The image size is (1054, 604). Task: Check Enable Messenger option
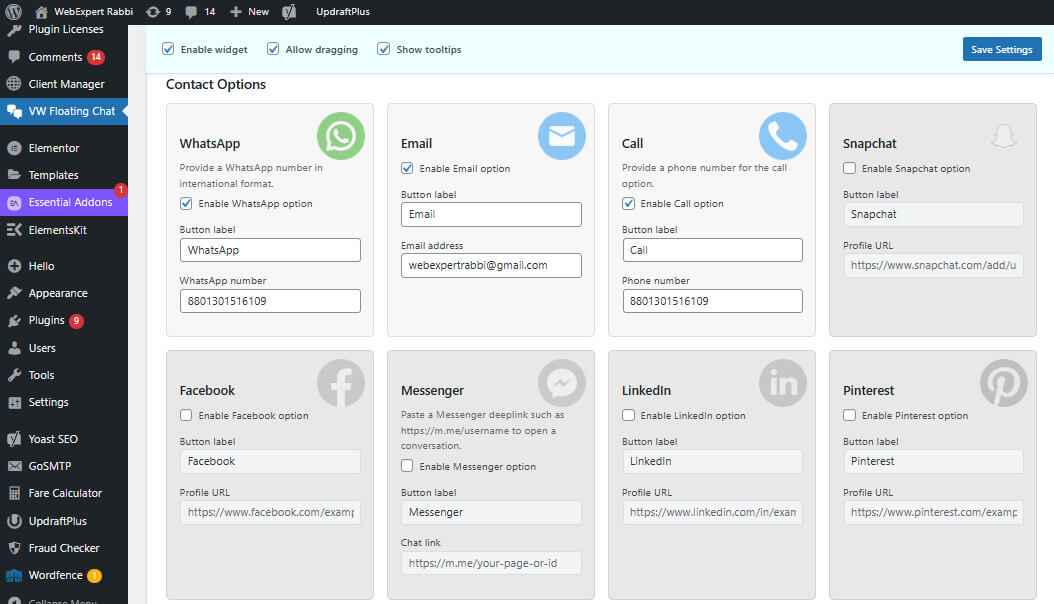coord(407,466)
